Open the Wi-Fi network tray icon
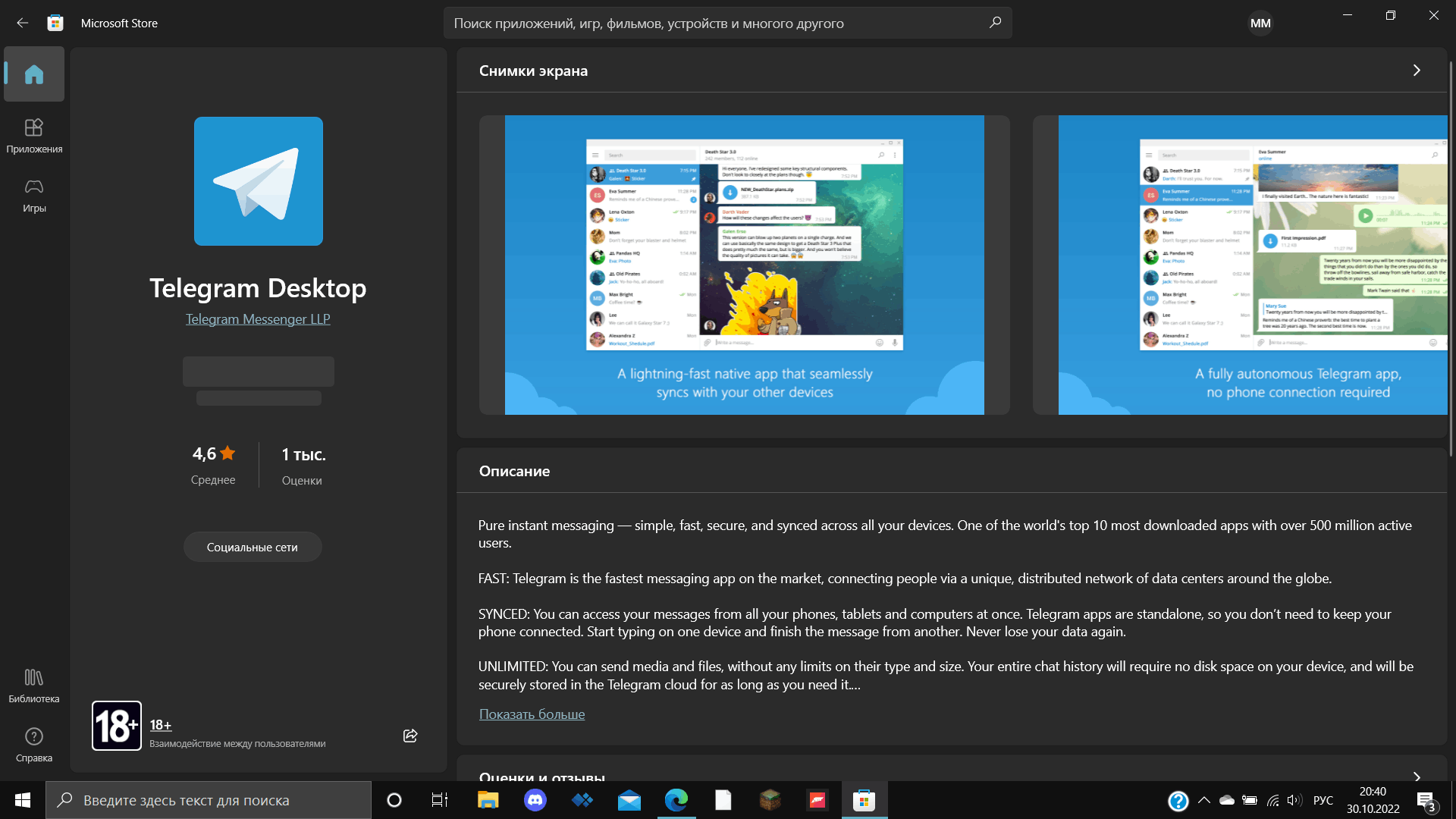 click(1273, 800)
